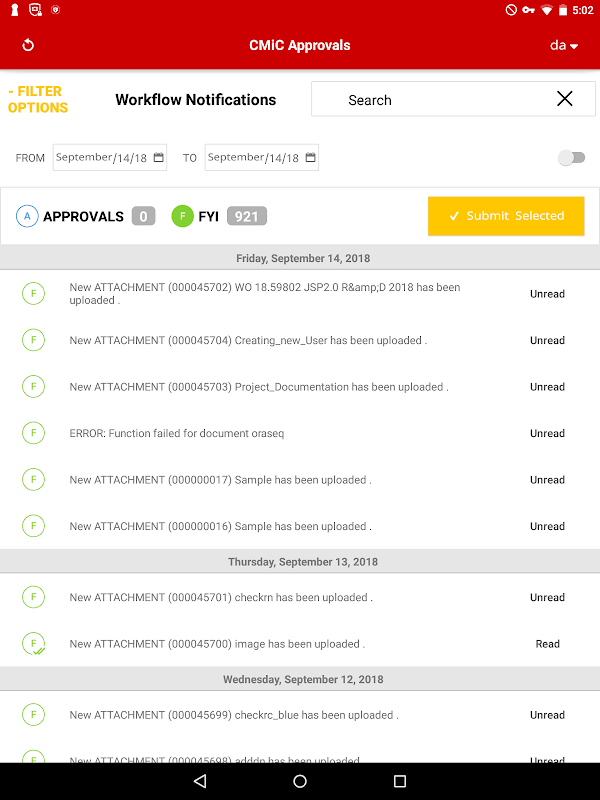Open the FROM date field
Image resolution: width=600 pixels, height=800 pixels.
tap(101, 158)
